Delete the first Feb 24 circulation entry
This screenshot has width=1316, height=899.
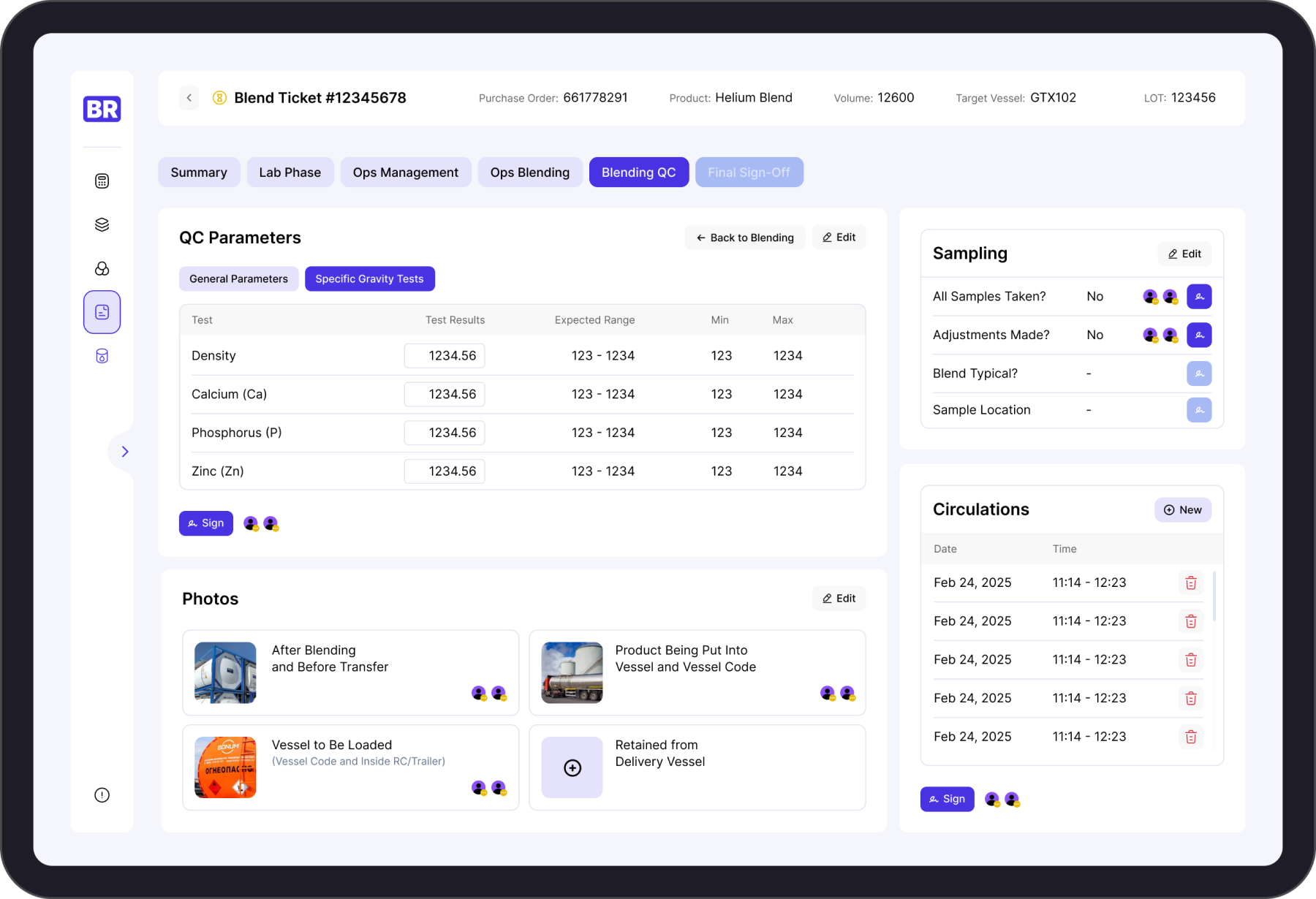[x=1190, y=583]
